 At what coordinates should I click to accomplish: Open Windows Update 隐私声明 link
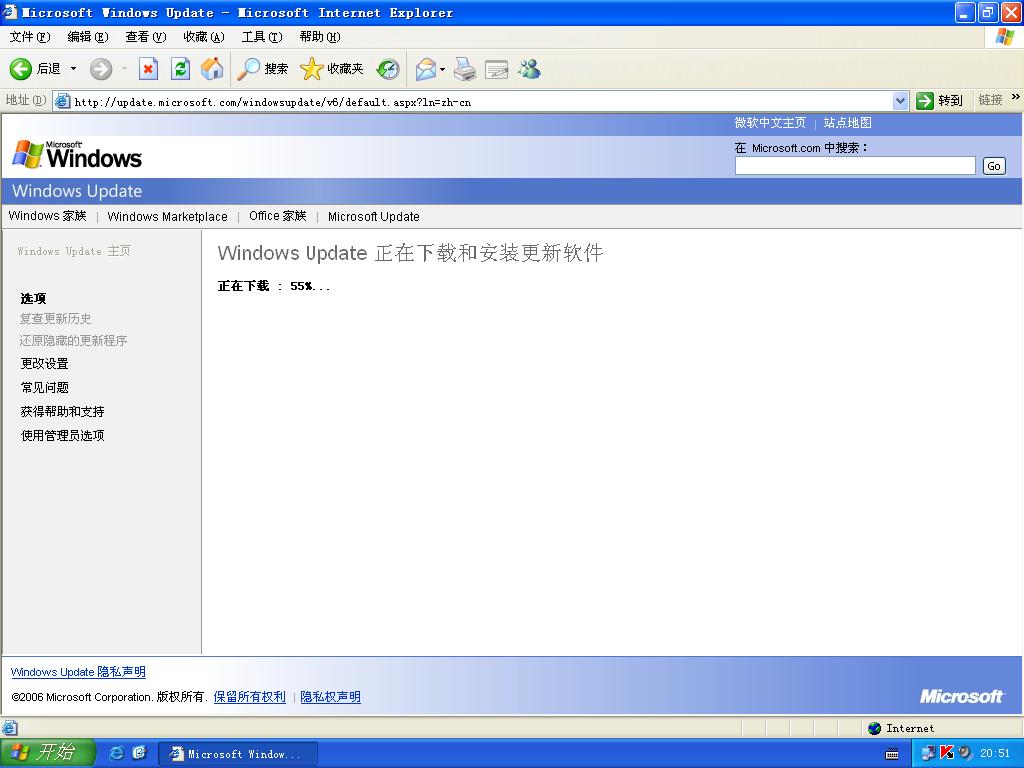click(x=78, y=672)
